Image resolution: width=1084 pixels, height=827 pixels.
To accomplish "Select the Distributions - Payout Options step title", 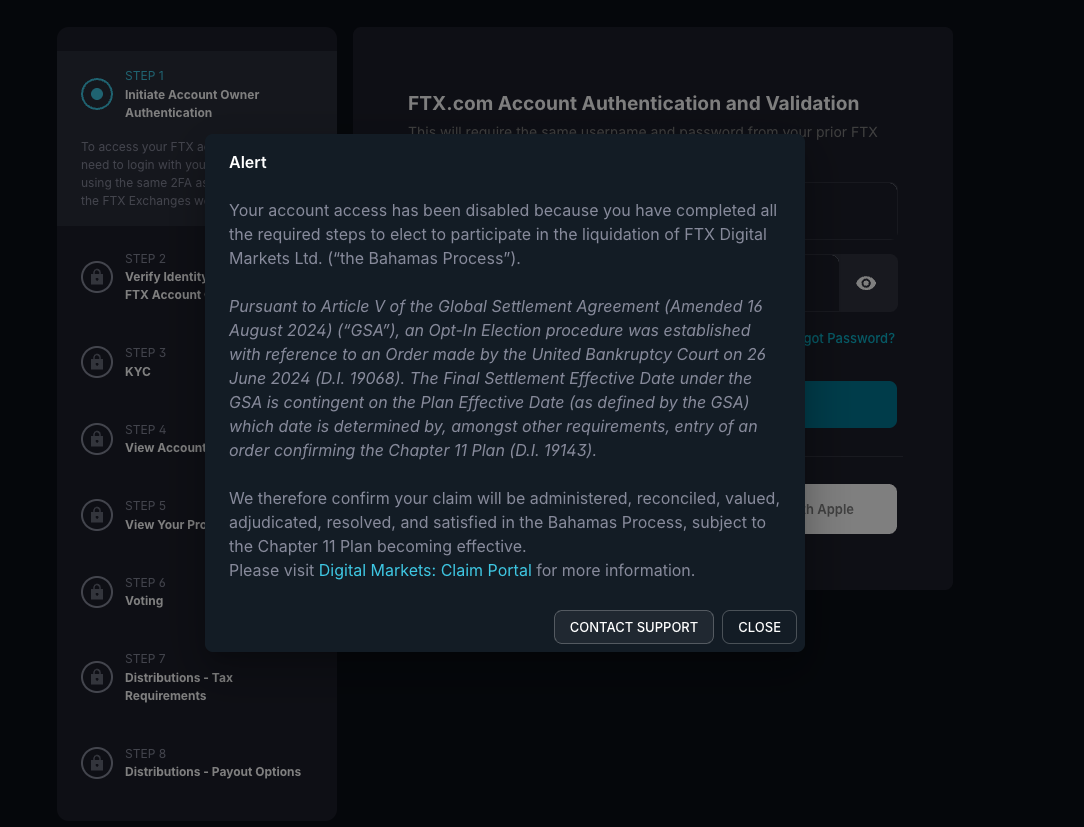I will click(213, 772).
